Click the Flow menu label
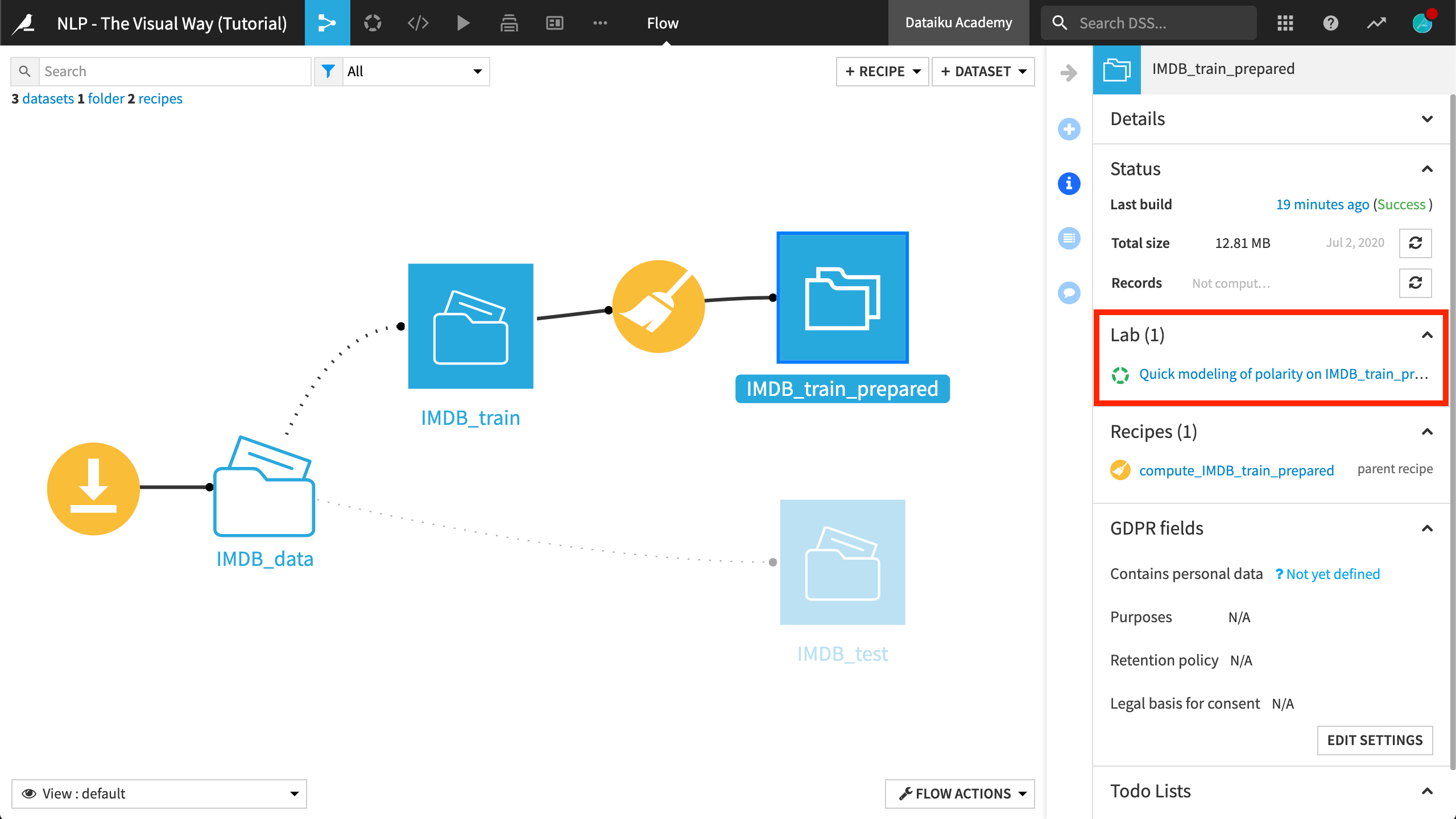 tap(663, 23)
